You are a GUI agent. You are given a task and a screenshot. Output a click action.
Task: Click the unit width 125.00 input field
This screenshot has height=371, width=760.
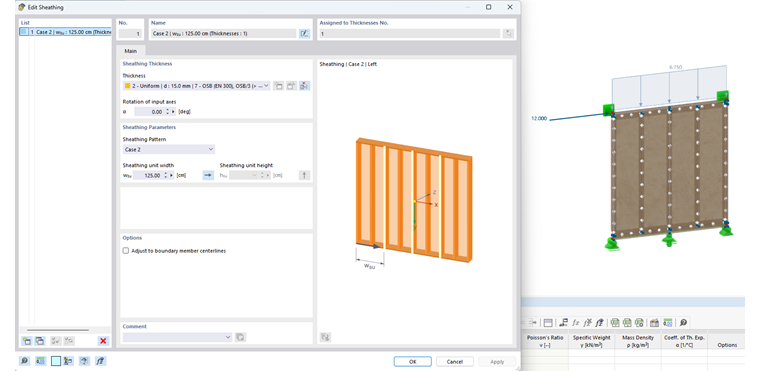coord(148,176)
